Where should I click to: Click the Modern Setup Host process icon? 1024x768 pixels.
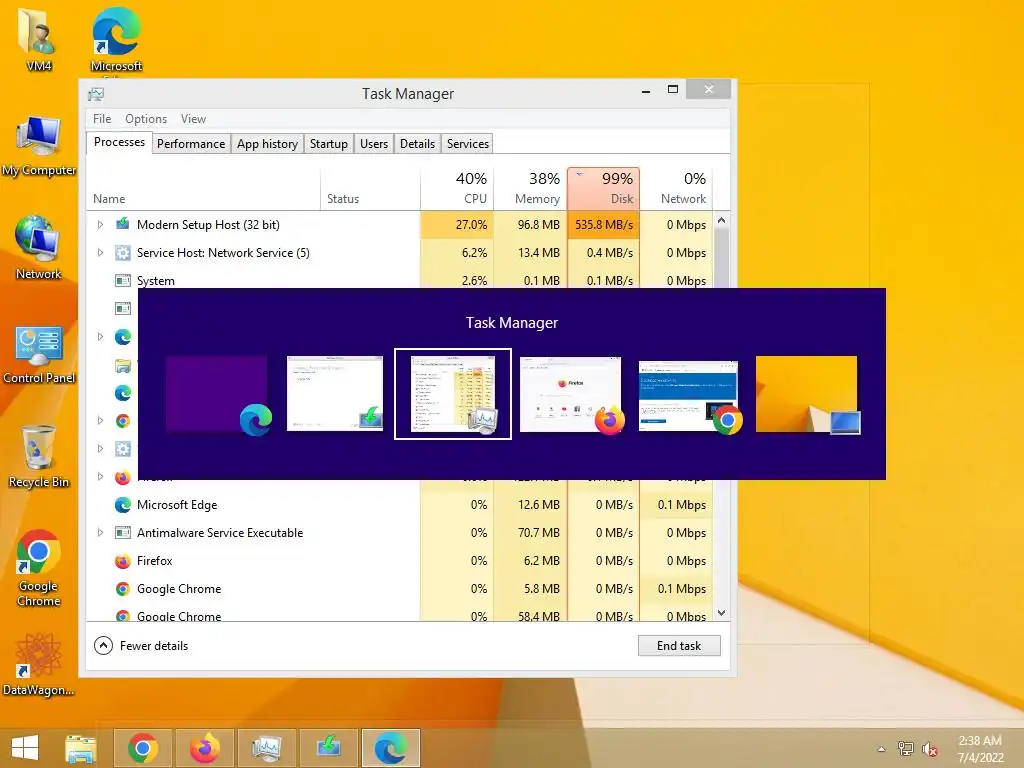tap(123, 224)
